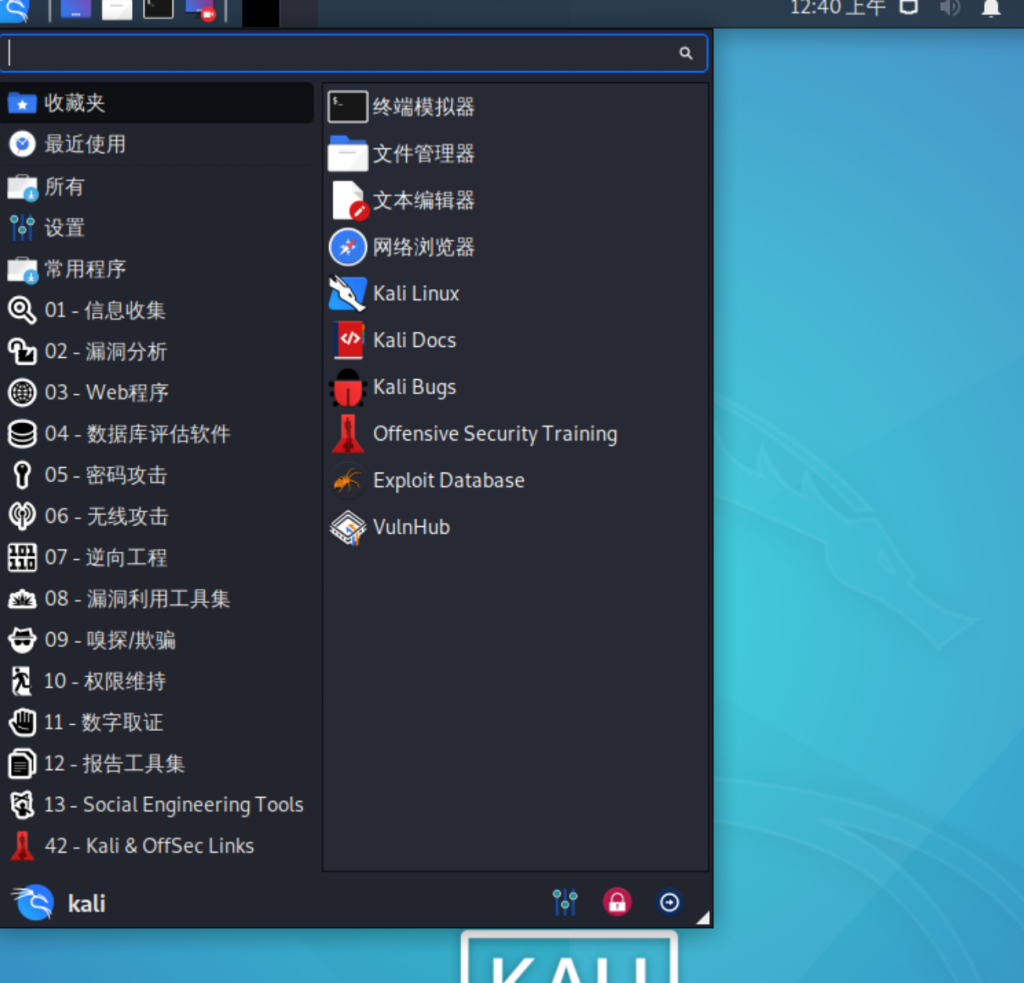
Task: Launch the Exploit Database spider icon
Action: point(347,481)
